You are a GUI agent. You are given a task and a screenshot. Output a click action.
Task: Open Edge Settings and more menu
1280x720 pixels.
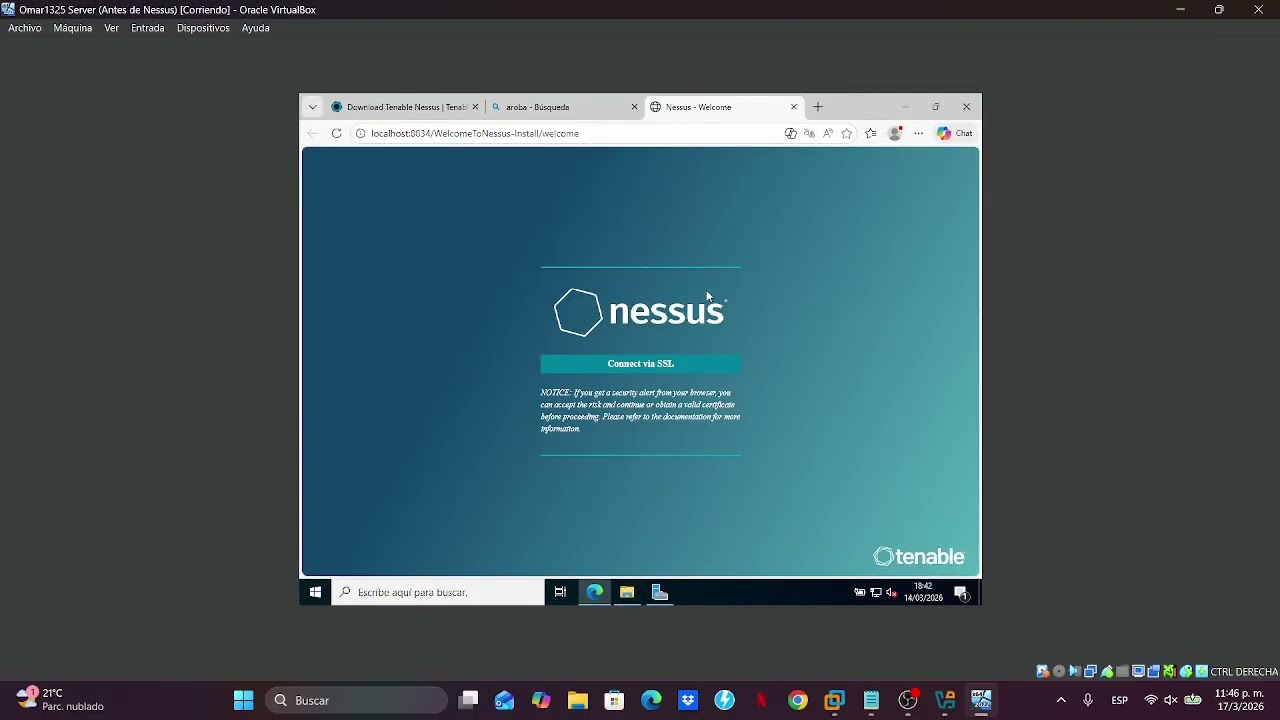[919, 133]
